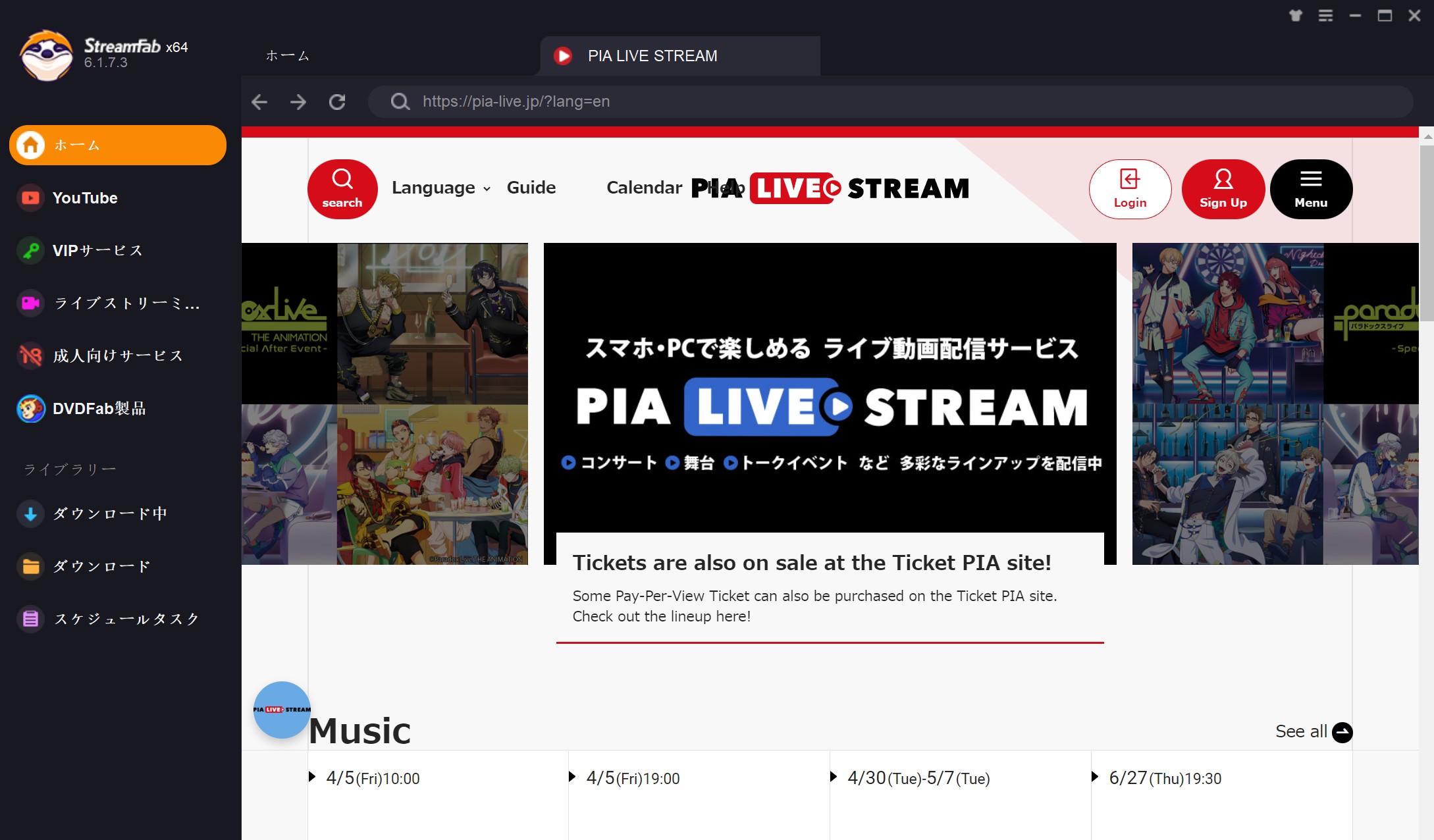Screen dimensions: 1434x840
Task: Open スケジュールタスク entry
Action: pos(118,619)
